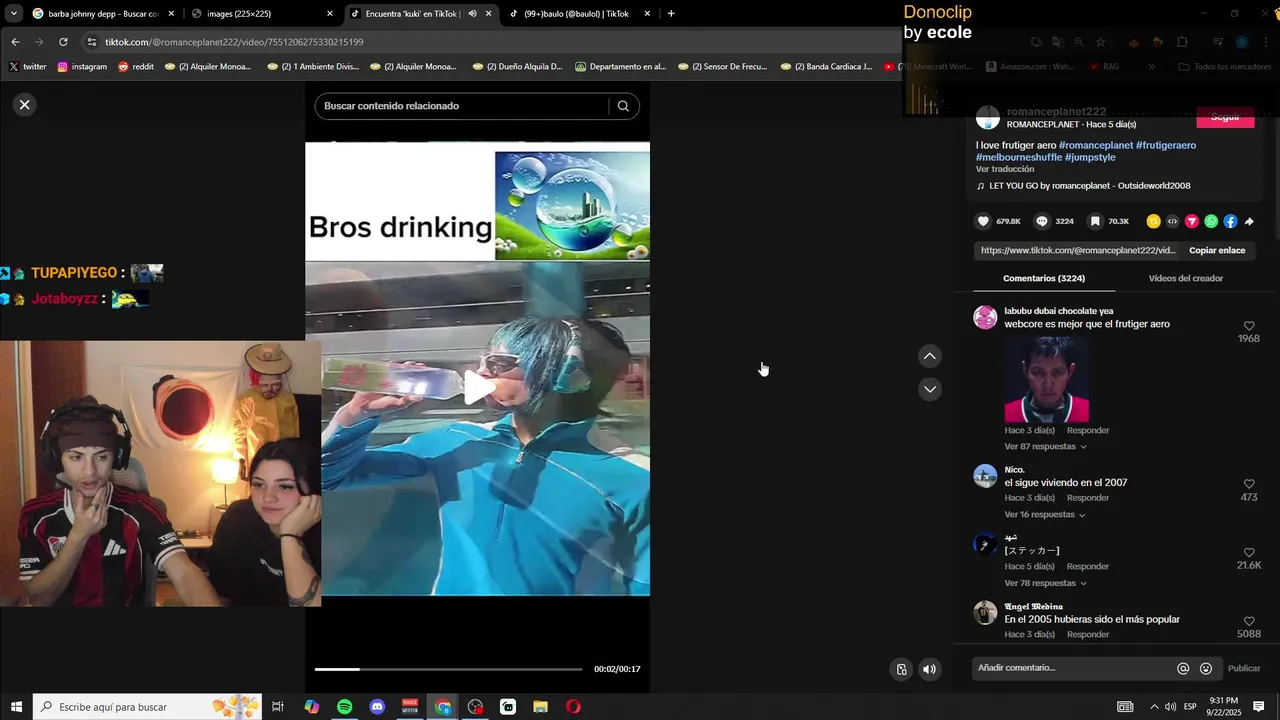Screen dimensions: 1280x720
Task: Open Windows Start menu
Action: click(x=16, y=707)
